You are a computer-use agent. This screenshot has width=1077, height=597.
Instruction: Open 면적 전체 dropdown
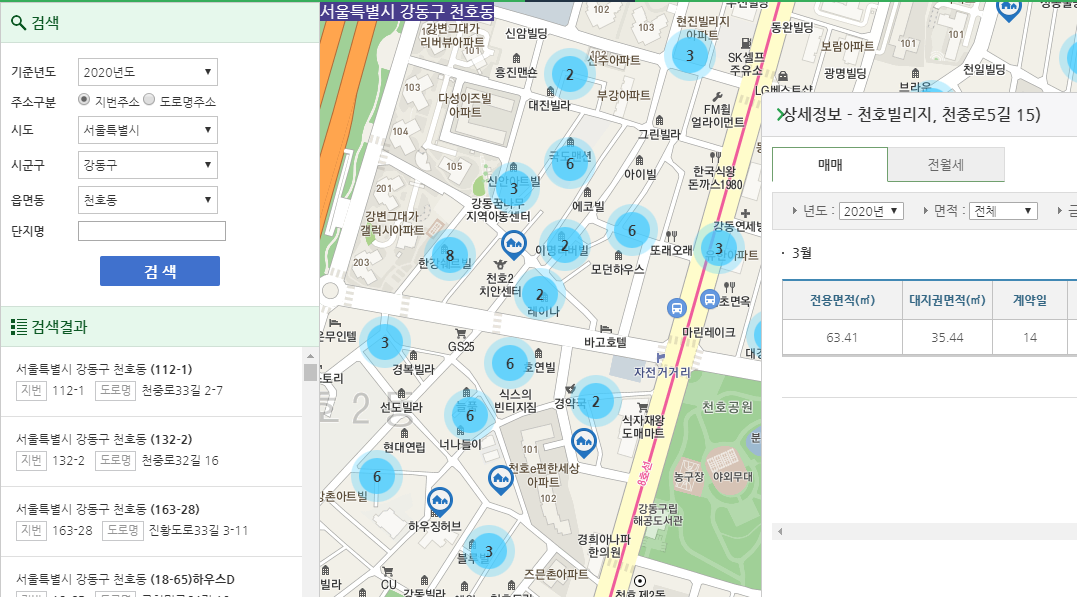(1003, 211)
